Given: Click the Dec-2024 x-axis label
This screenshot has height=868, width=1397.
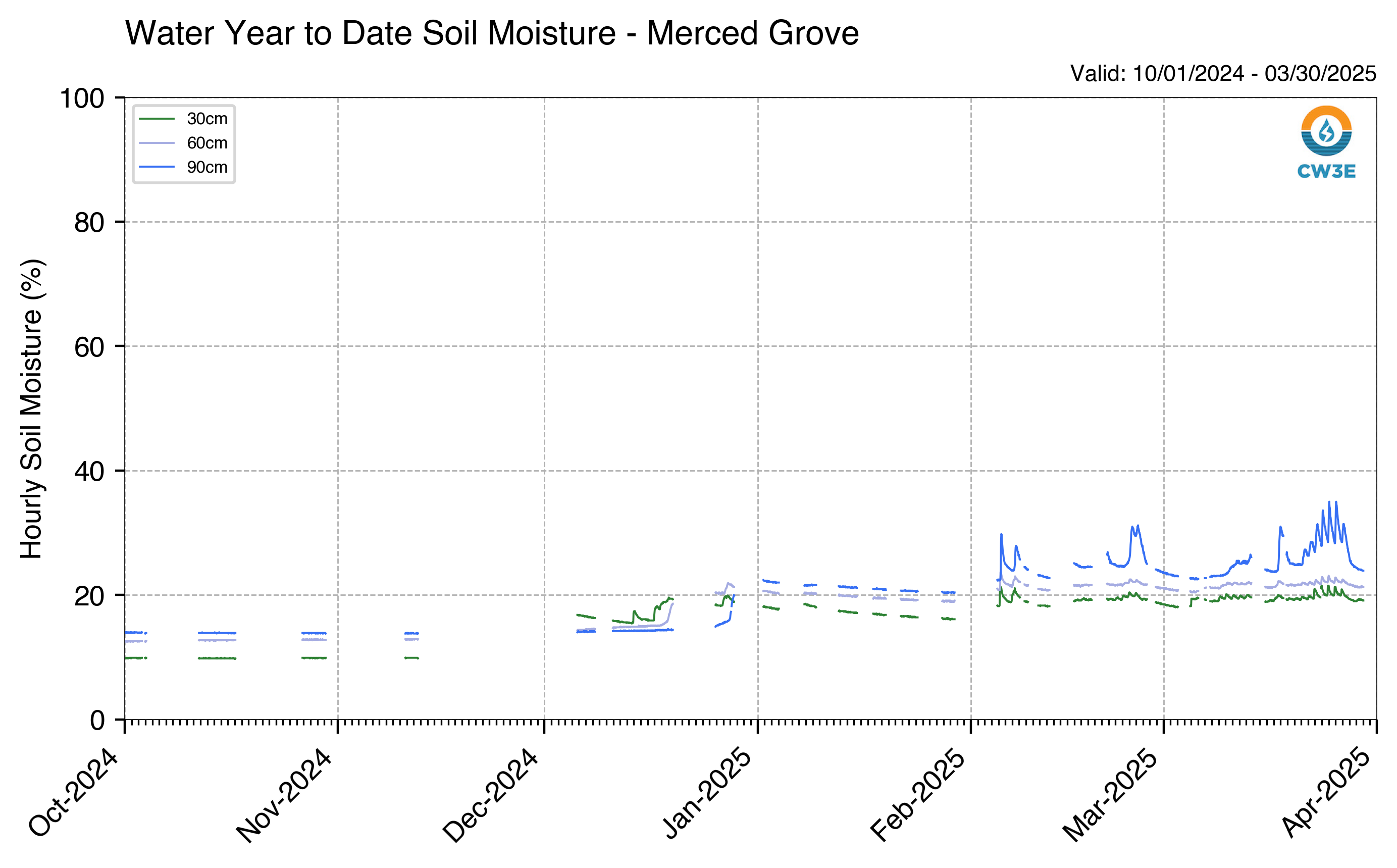Looking at the screenshot, I should (x=491, y=796).
